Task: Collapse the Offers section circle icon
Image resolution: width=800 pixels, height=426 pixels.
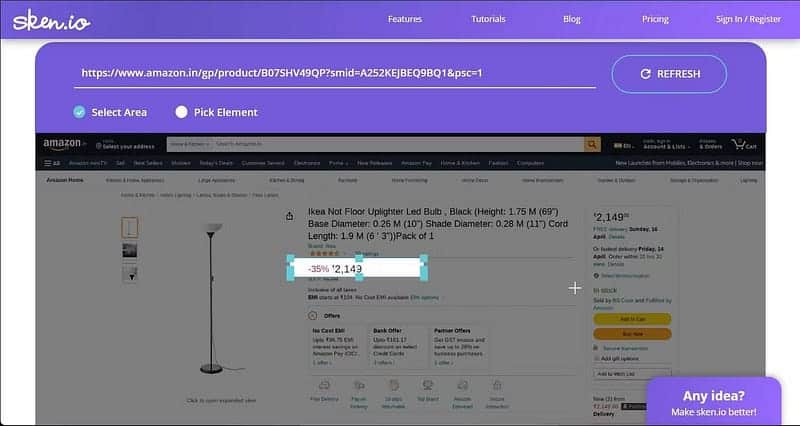Action: click(x=313, y=316)
